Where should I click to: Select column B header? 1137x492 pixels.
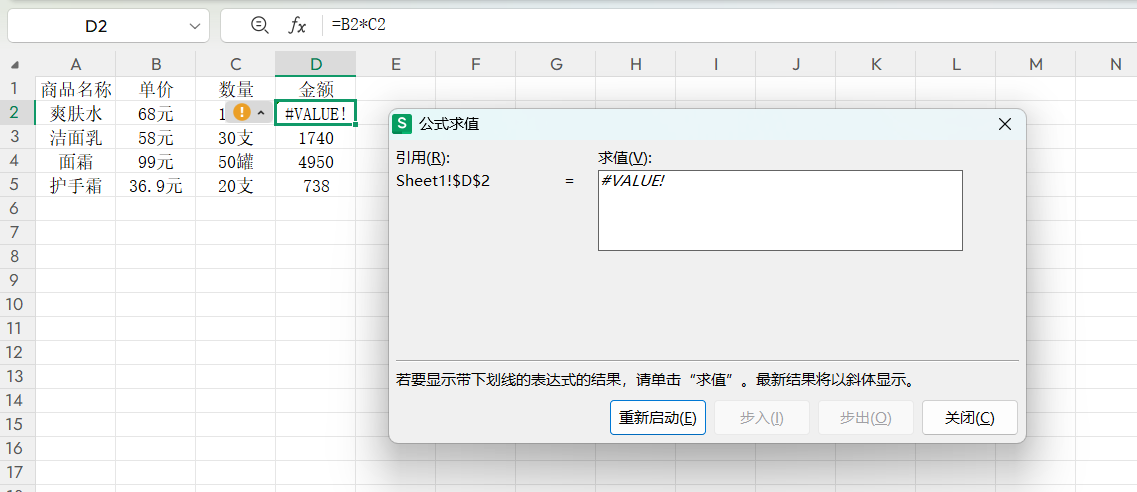(155, 64)
